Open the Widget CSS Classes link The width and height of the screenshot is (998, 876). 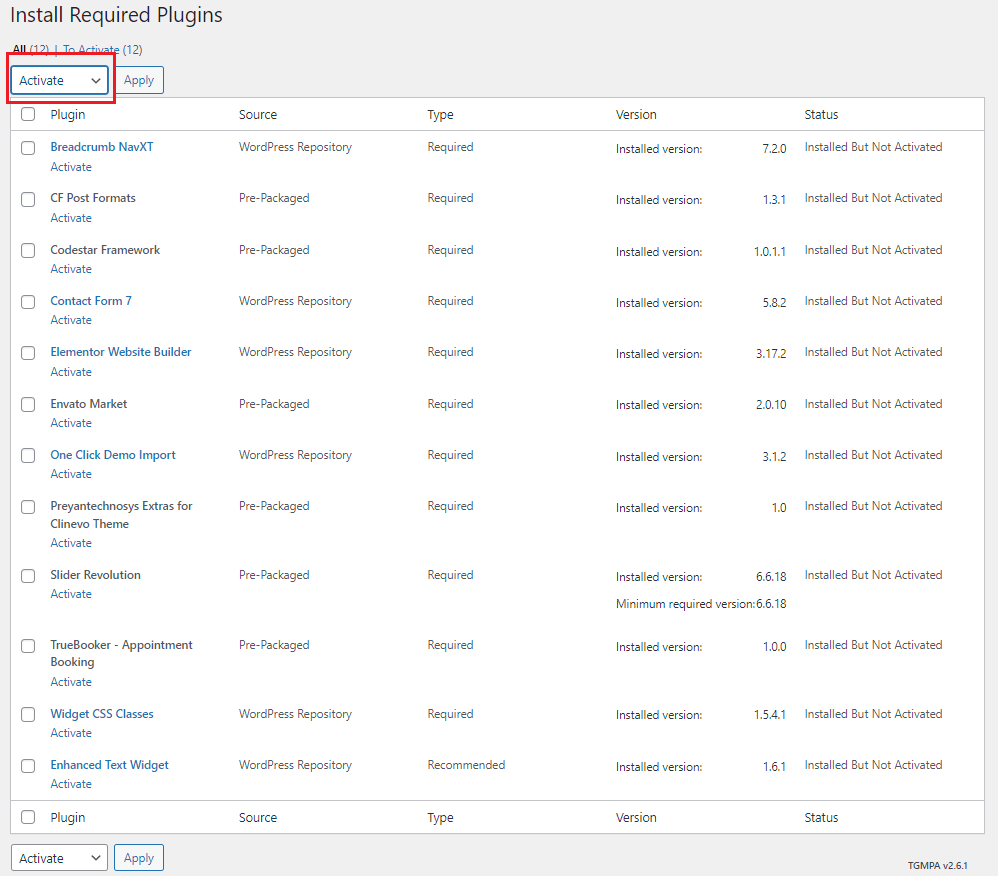pyautogui.click(x=102, y=714)
